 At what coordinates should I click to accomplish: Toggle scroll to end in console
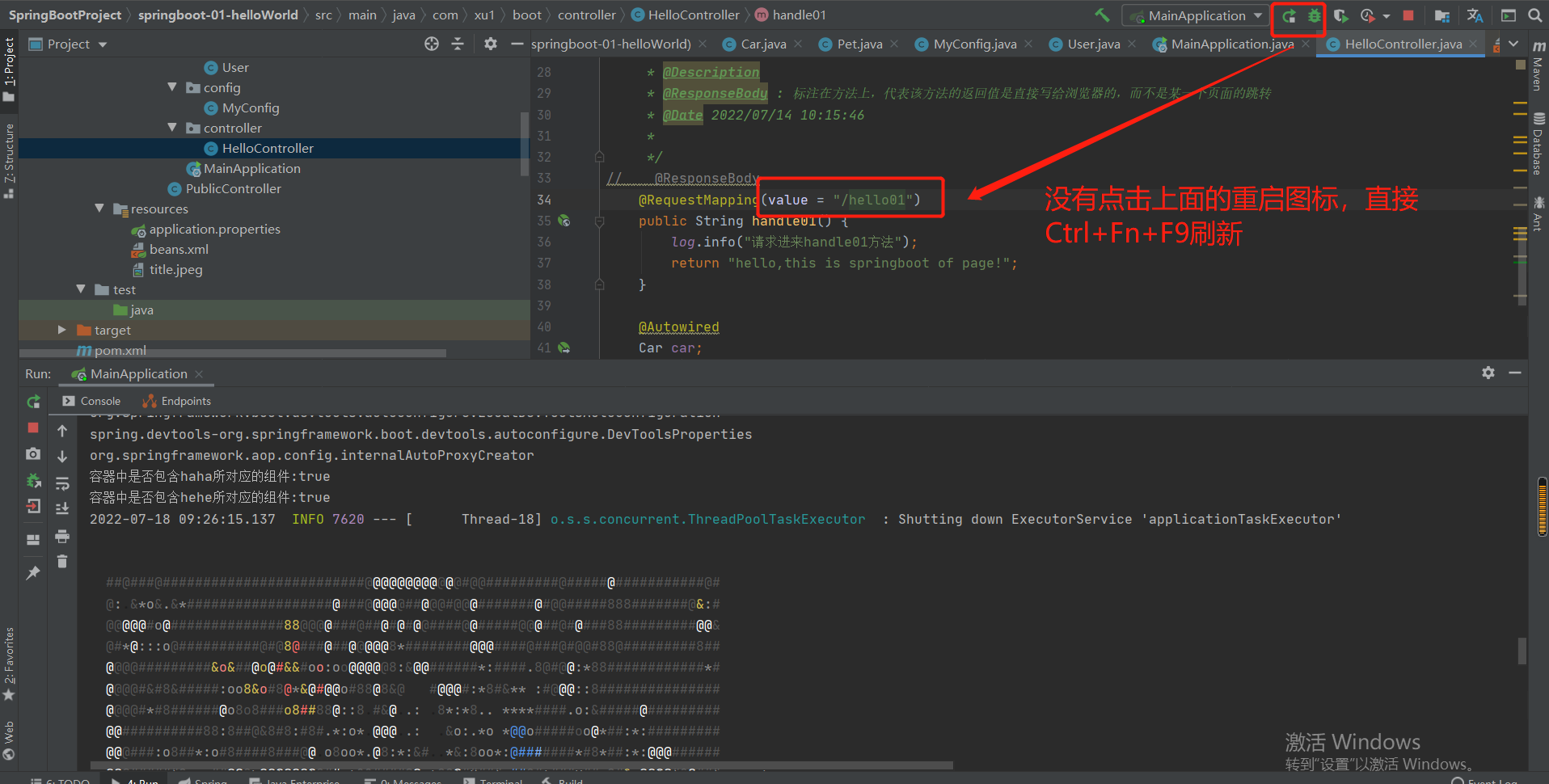(x=62, y=508)
